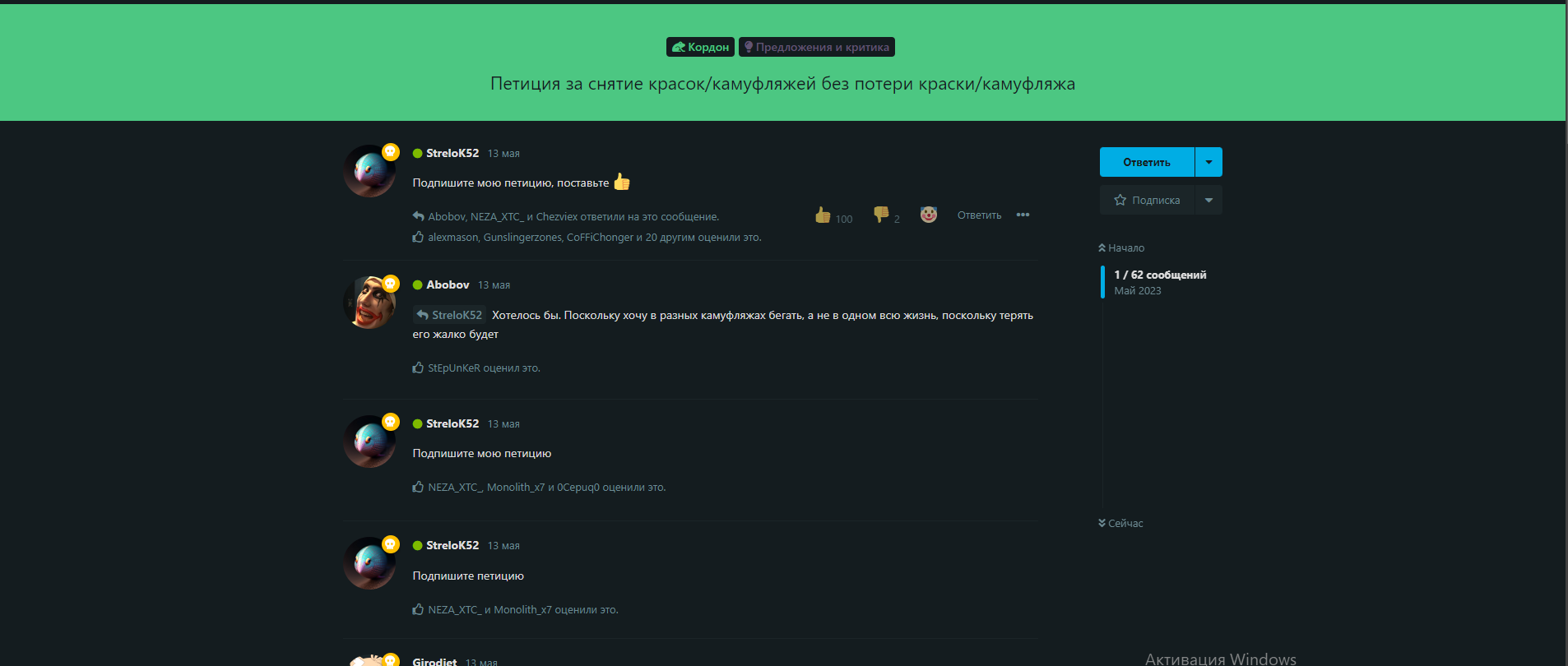Open the three-dots more options menu
Viewport: 1568px width, 666px height.
coord(1023,215)
